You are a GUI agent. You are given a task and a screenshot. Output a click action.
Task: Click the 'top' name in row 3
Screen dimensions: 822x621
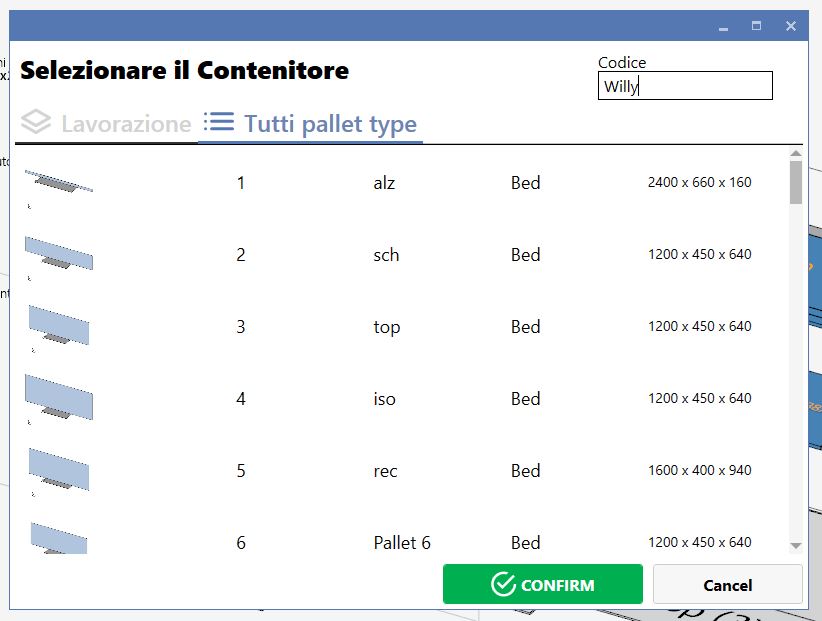pos(387,327)
